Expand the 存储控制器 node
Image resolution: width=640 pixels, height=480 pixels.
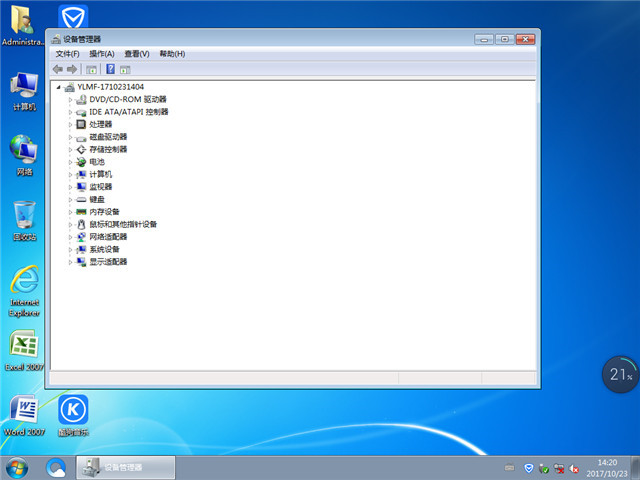point(70,150)
